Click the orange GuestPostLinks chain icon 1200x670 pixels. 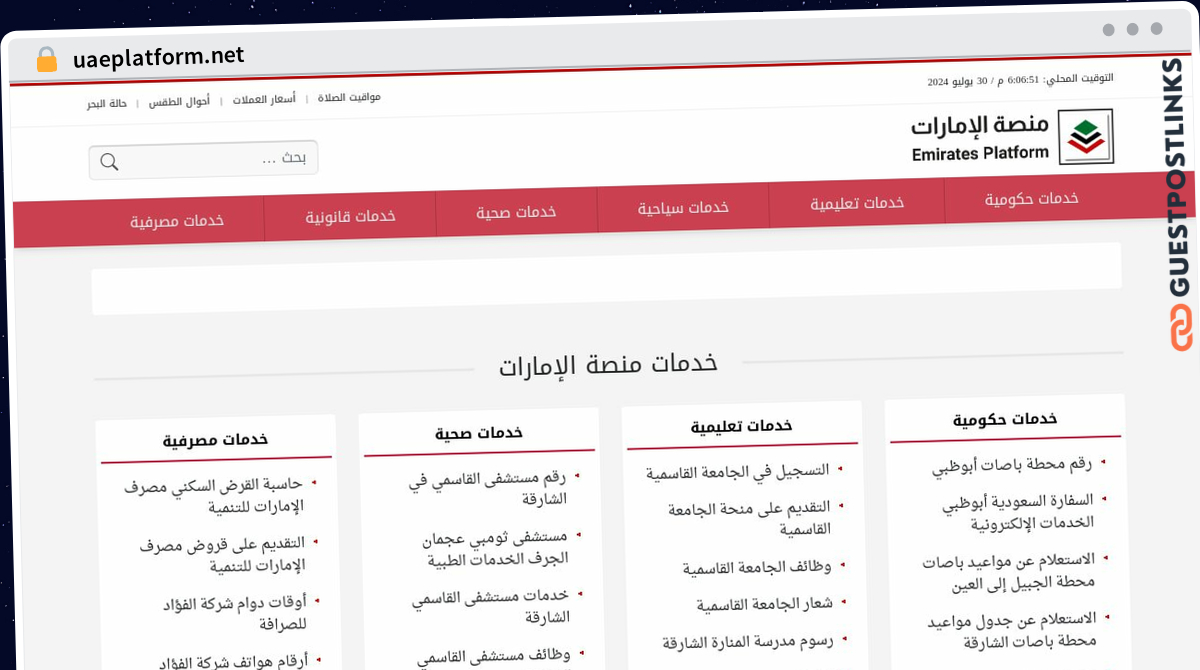coord(1181,330)
